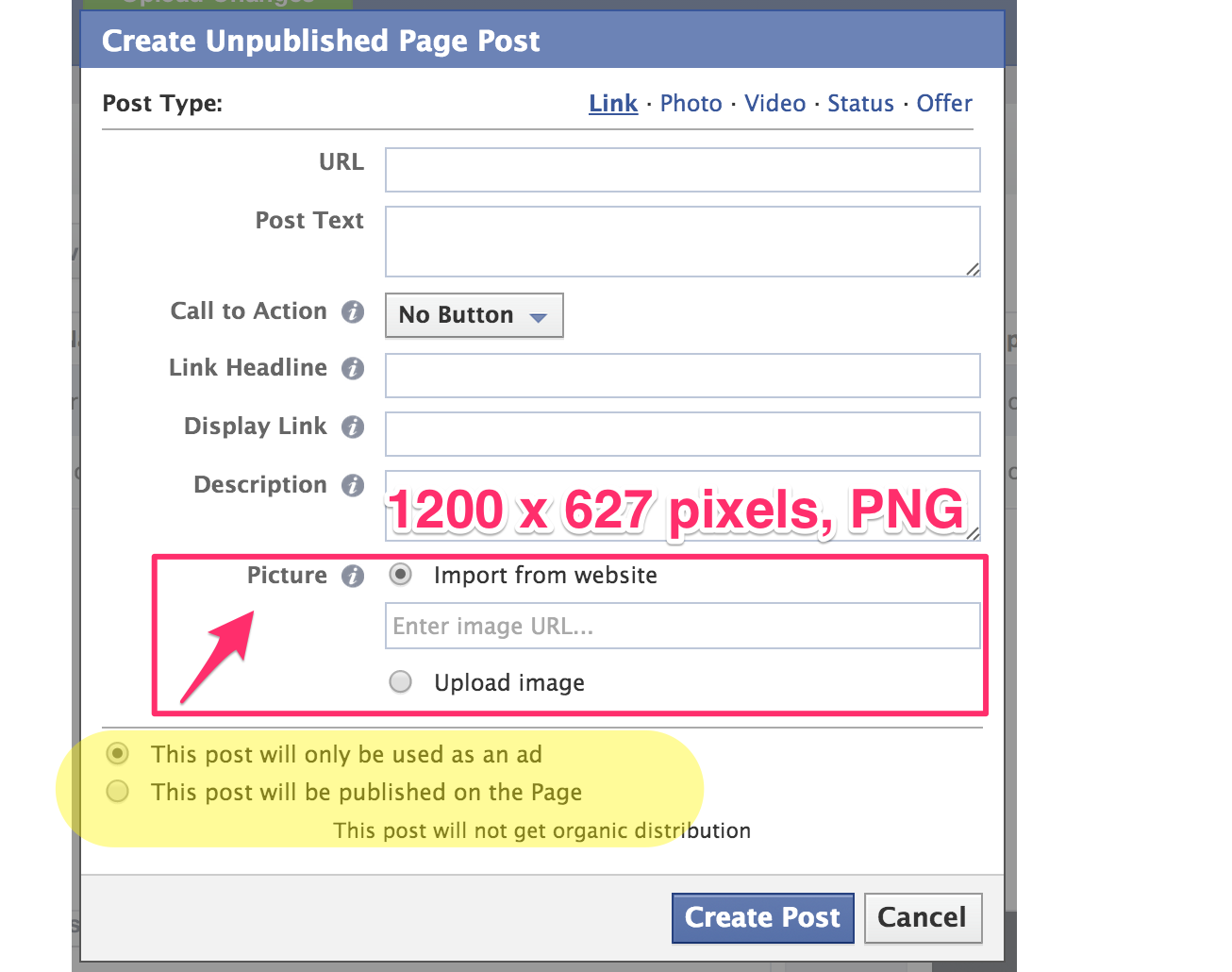1232x972 pixels.
Task: Switch post type to Photo
Action: (x=691, y=104)
